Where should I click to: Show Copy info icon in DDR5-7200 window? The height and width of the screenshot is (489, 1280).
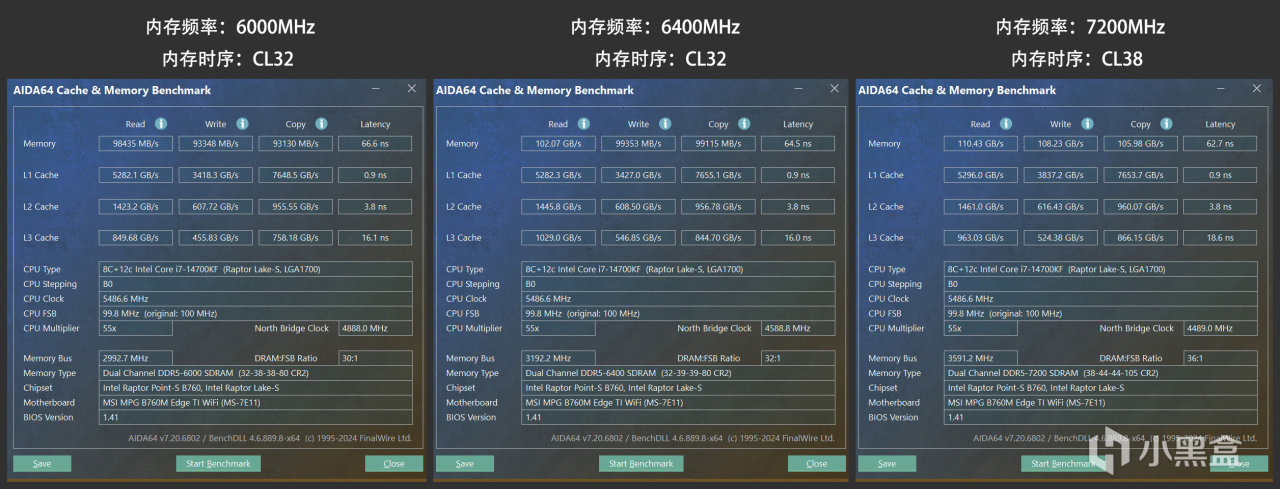click(1166, 124)
